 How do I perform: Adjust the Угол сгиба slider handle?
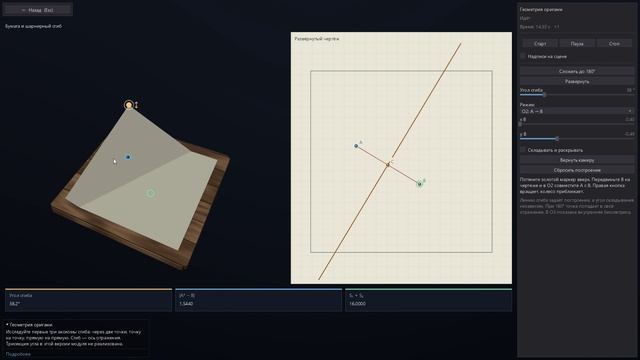544,95
